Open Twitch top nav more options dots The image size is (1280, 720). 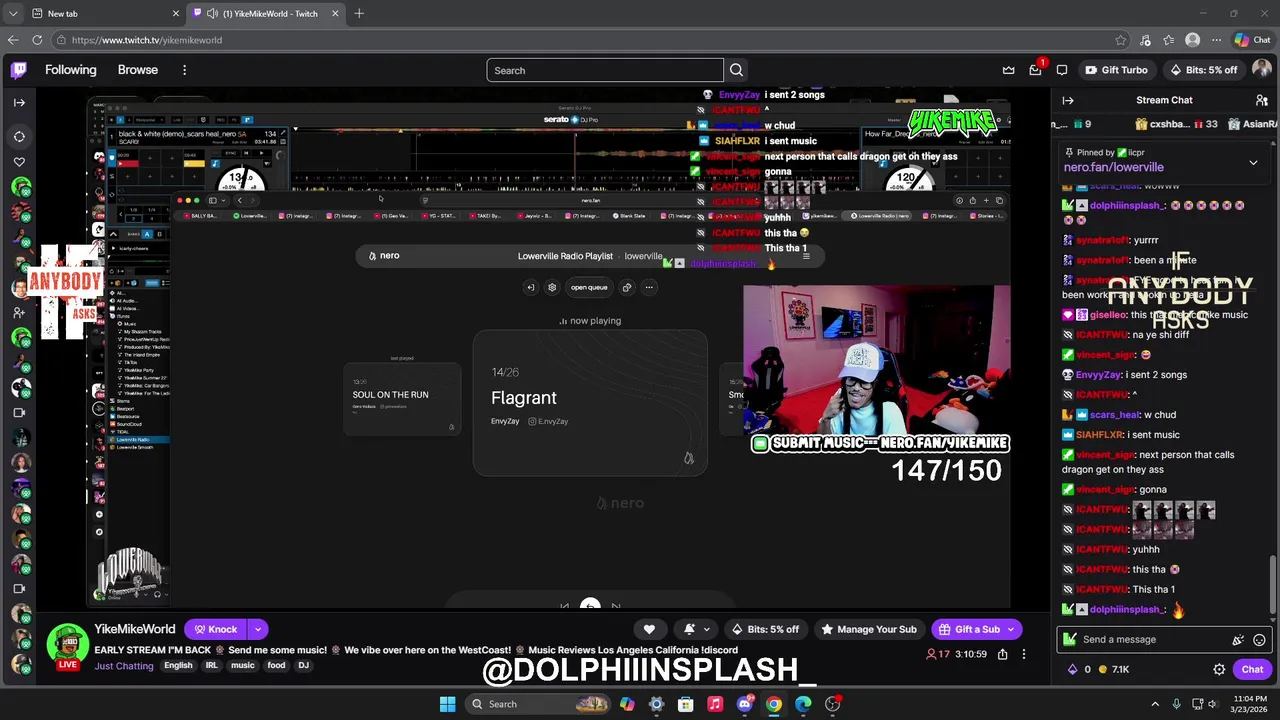[184, 70]
